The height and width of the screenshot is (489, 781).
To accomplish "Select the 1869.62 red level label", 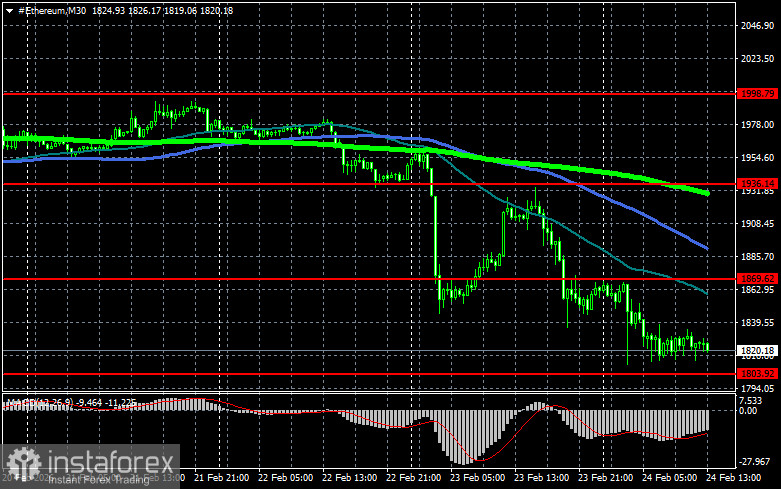I will 757,279.
